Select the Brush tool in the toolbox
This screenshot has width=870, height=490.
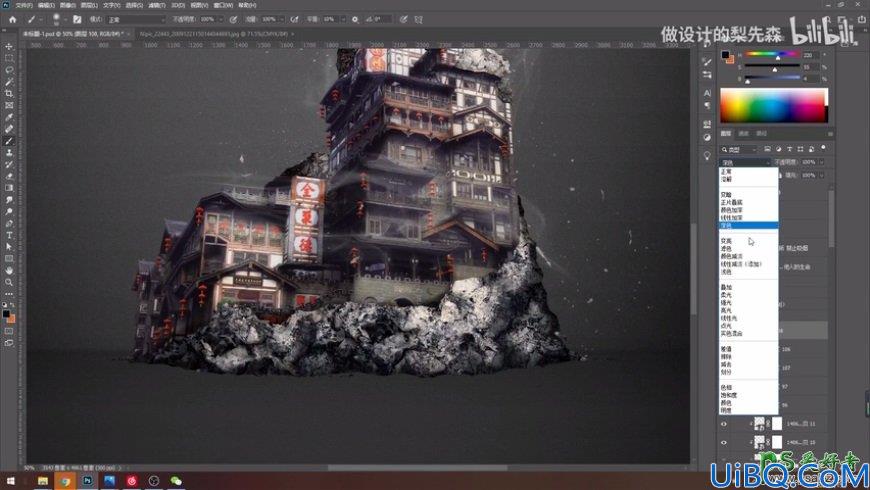pyautogui.click(x=9, y=141)
